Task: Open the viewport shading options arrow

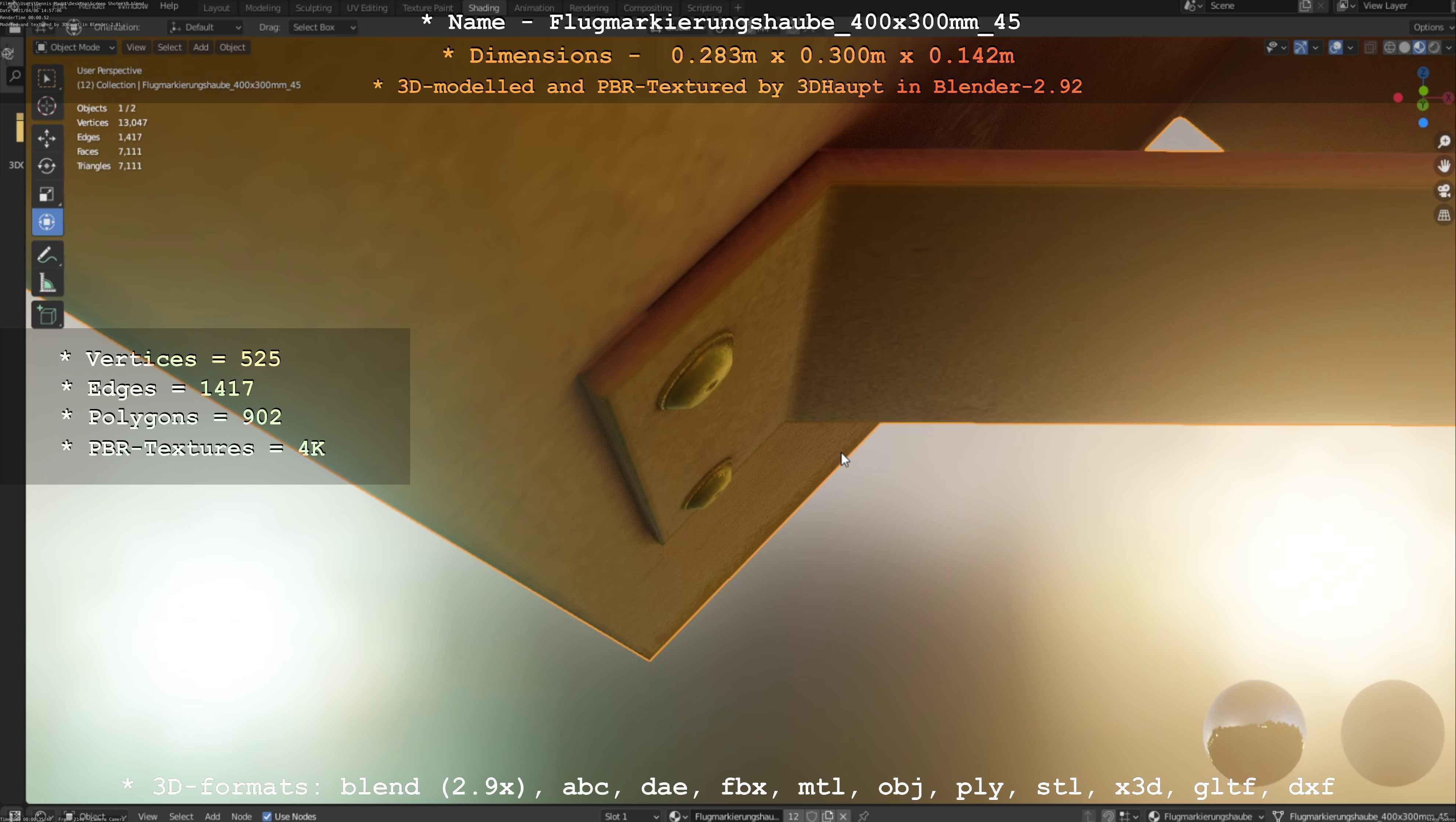Action: (1449, 47)
